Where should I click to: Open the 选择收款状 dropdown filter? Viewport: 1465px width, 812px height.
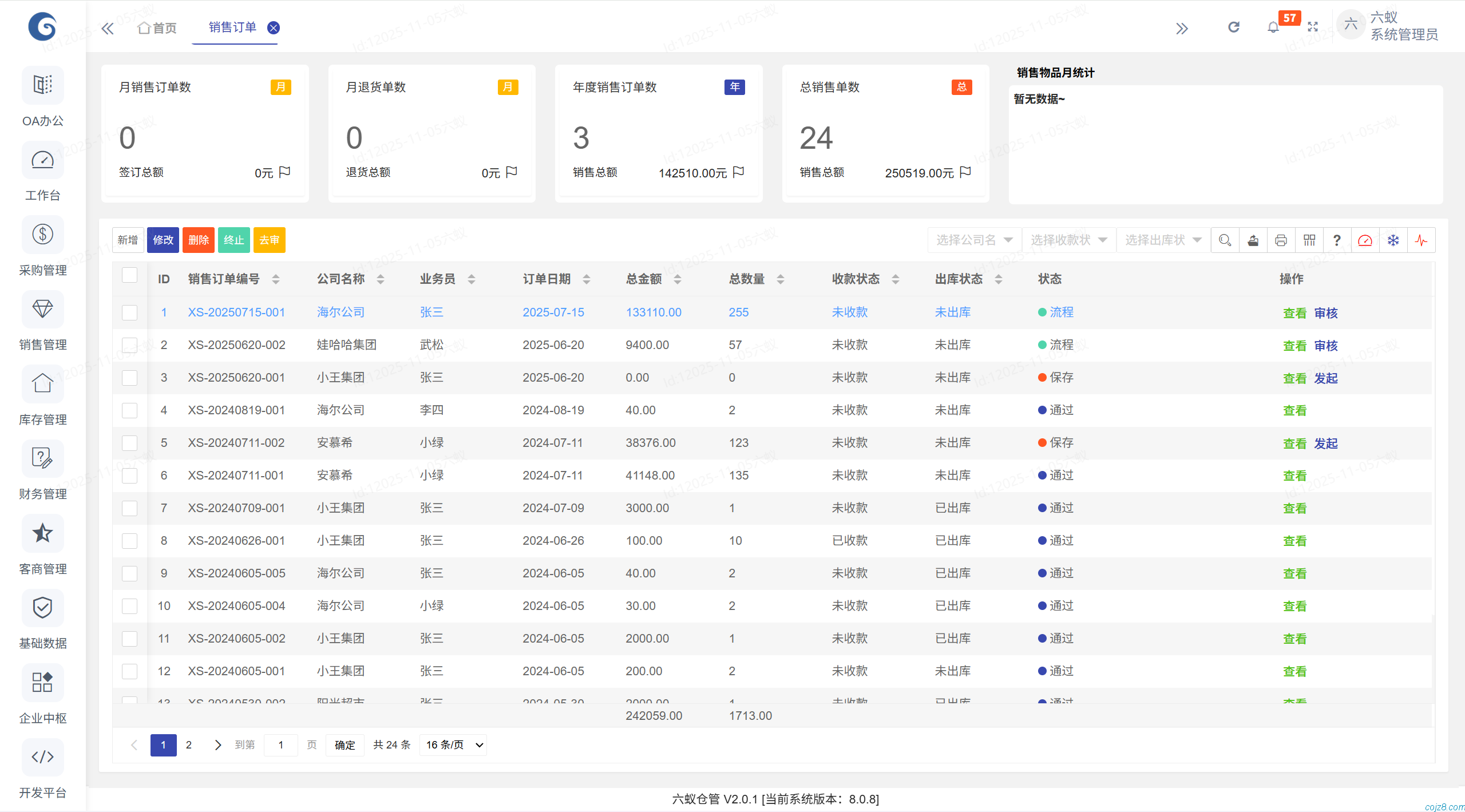pyautogui.click(x=1068, y=240)
